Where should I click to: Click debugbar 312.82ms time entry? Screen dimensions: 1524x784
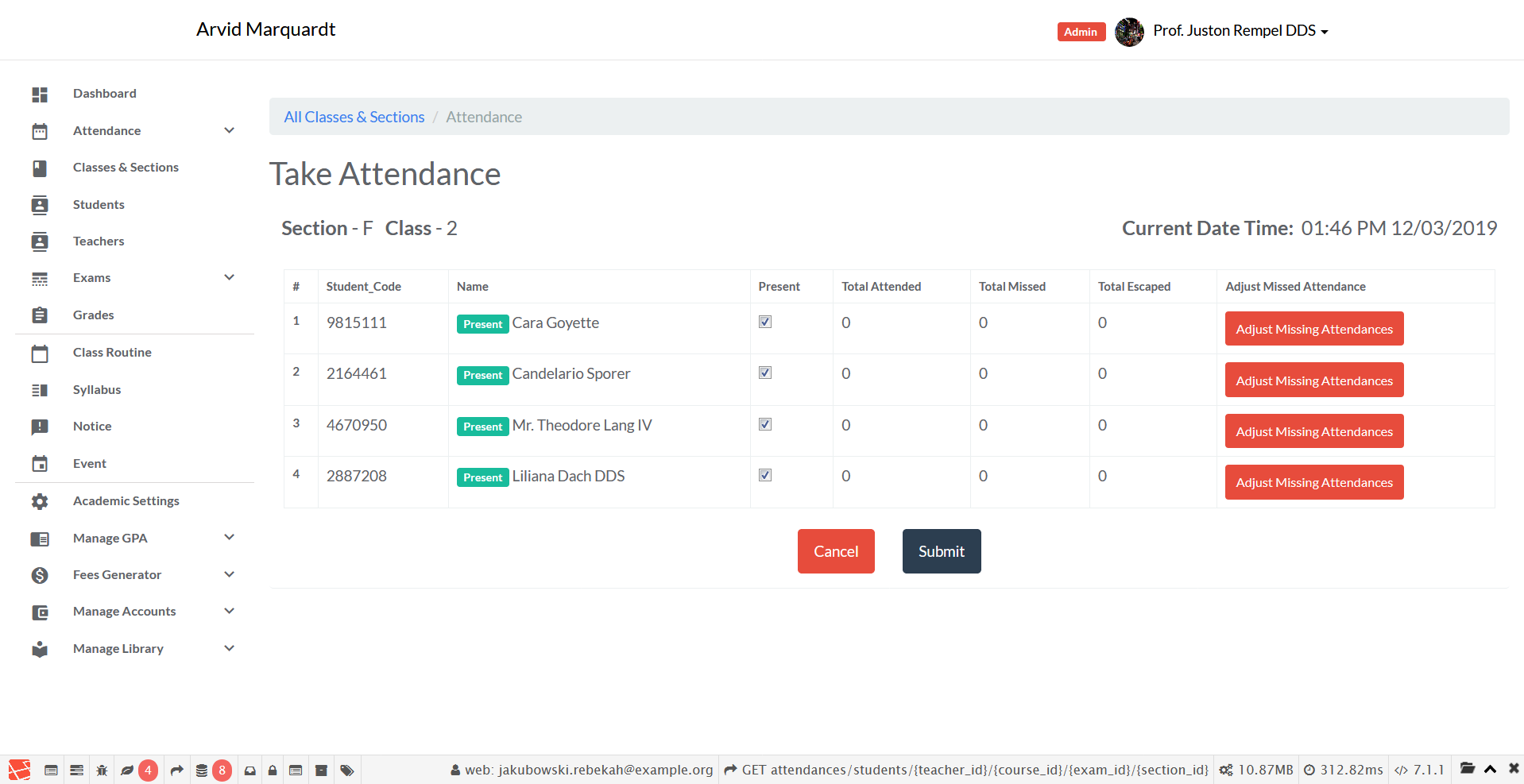(x=1343, y=770)
